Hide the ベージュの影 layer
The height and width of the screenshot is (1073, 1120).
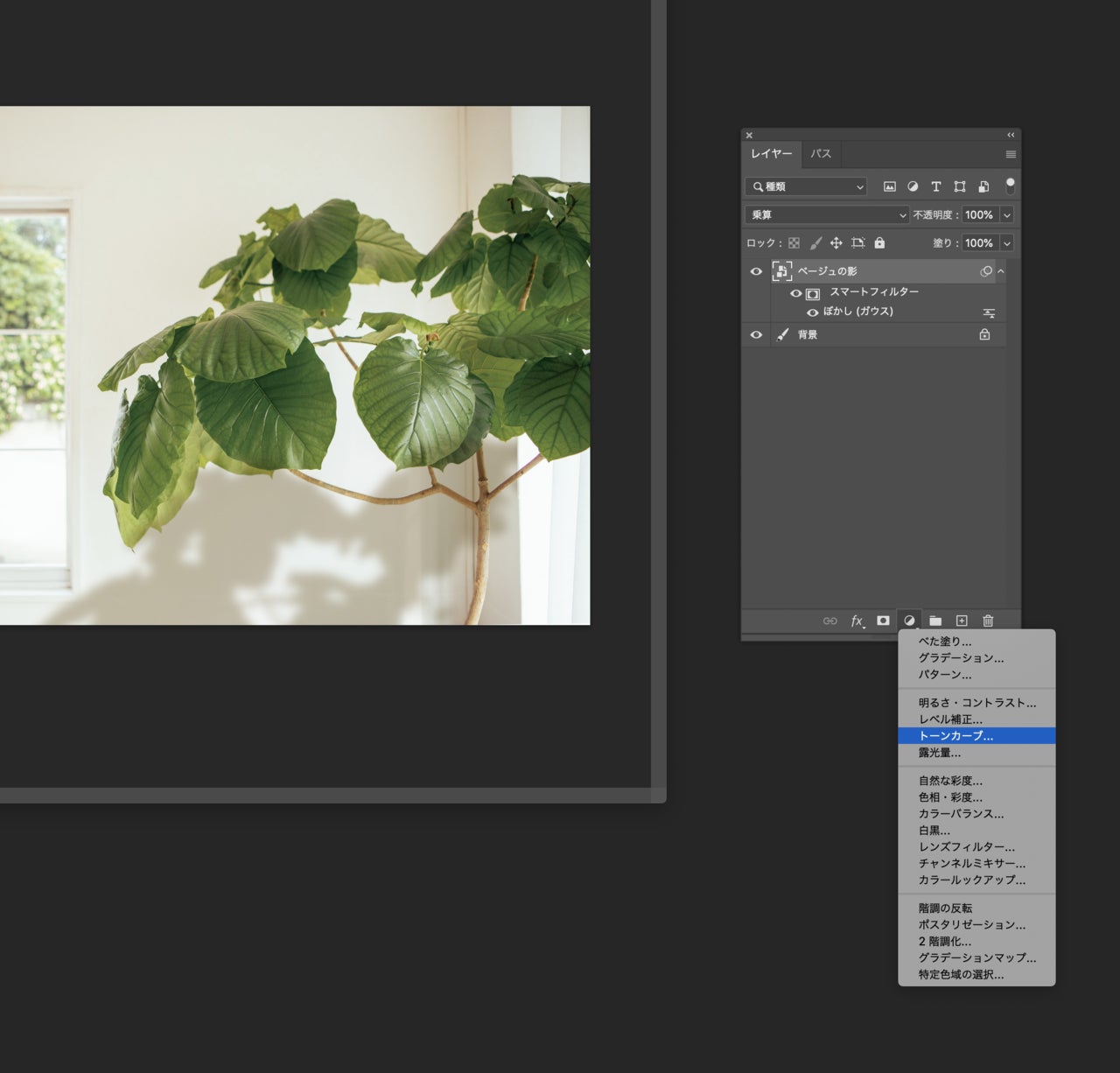(x=756, y=271)
